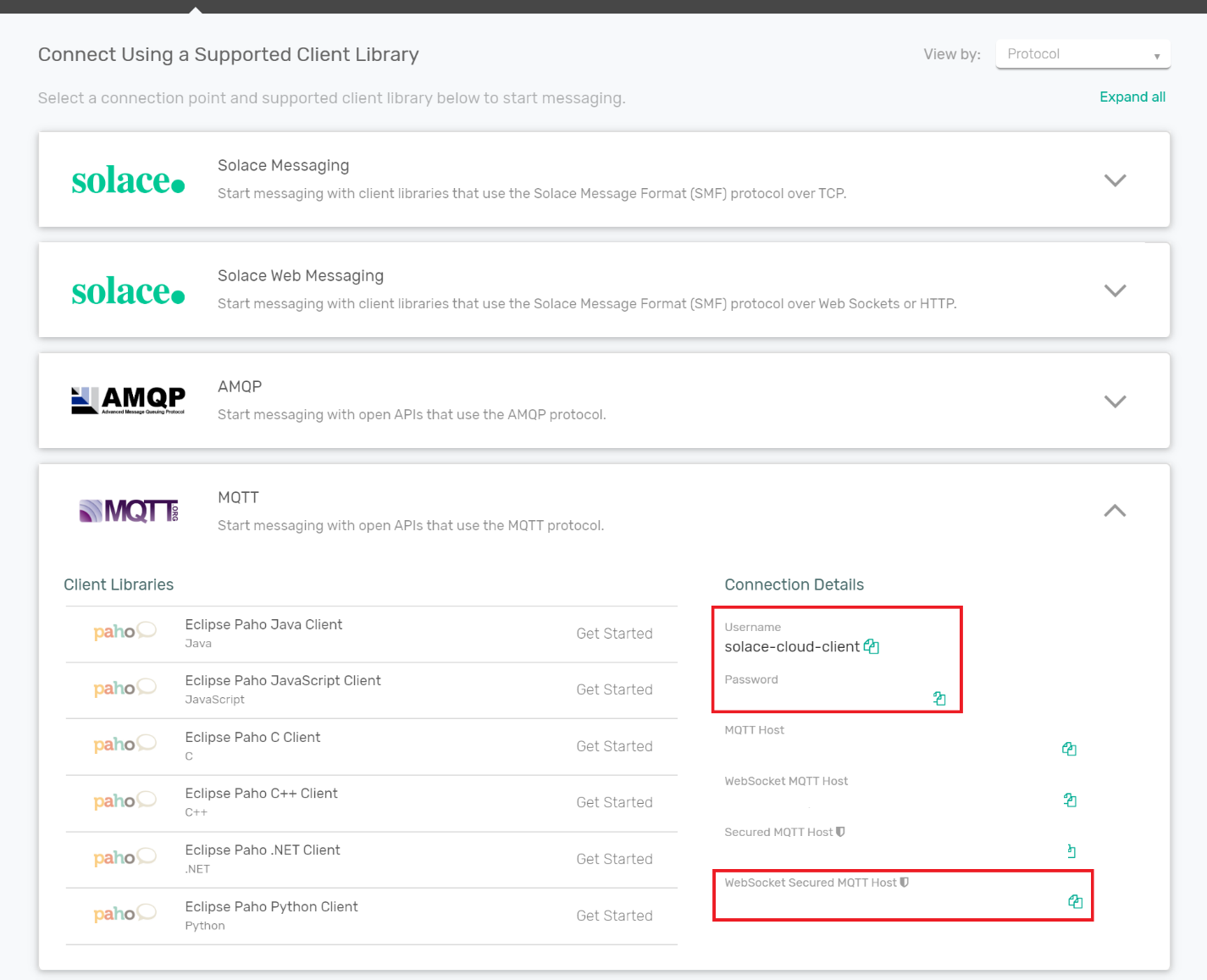This screenshot has width=1207, height=980.
Task: Get Started with Eclipse Paho .NET Client
Action: click(x=614, y=859)
